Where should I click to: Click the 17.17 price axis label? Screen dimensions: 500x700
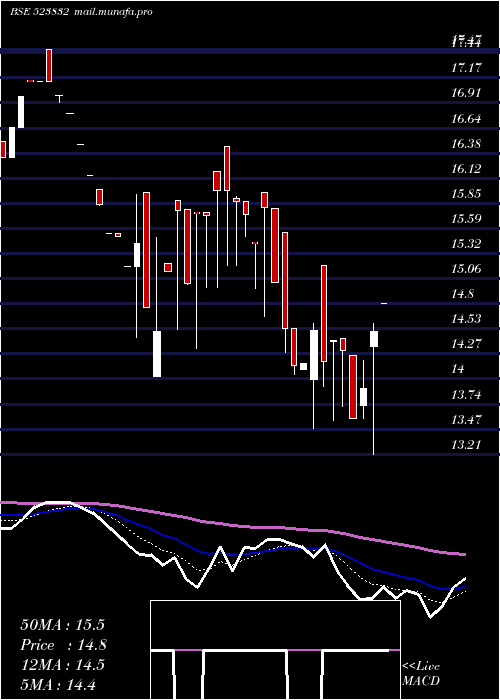click(467, 68)
